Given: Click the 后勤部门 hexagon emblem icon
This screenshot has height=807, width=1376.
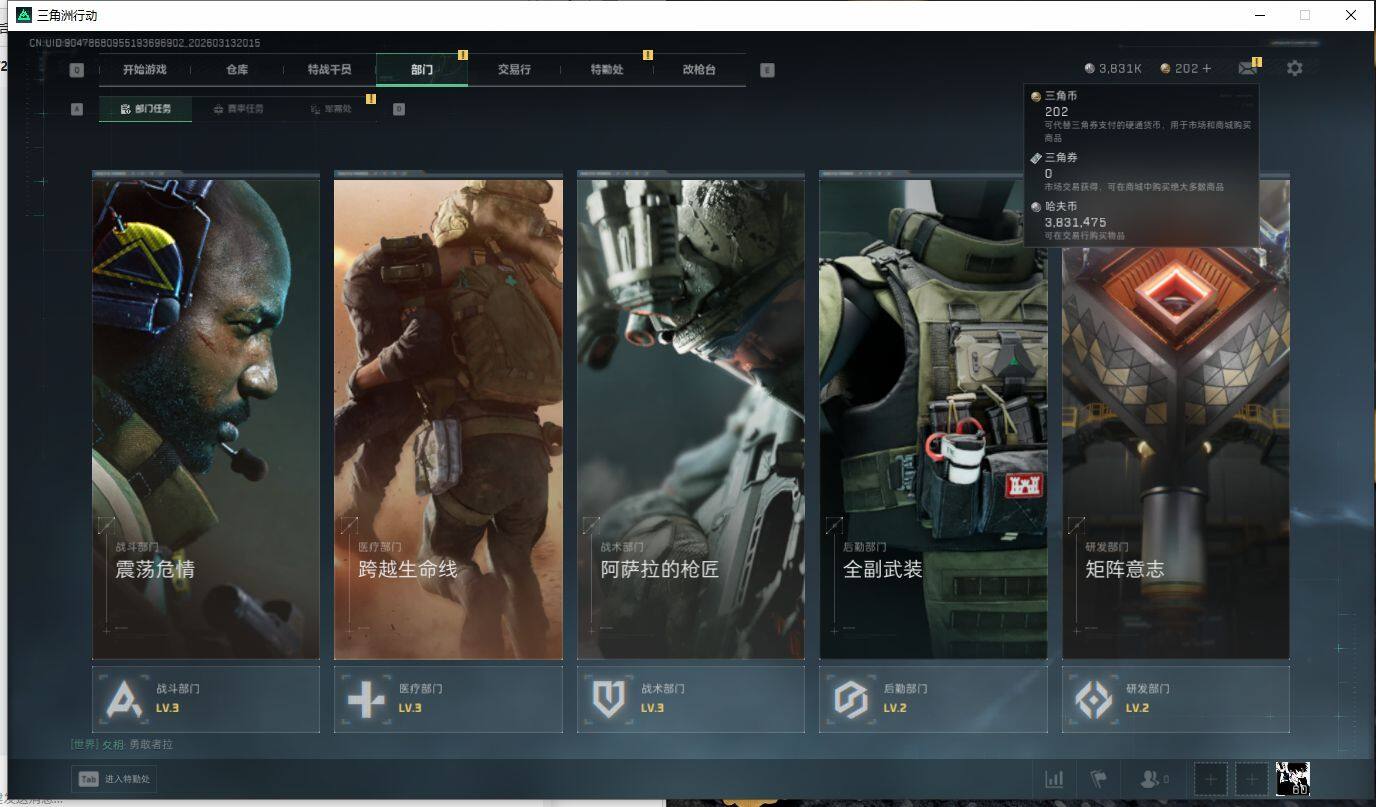Looking at the screenshot, I should [x=851, y=699].
